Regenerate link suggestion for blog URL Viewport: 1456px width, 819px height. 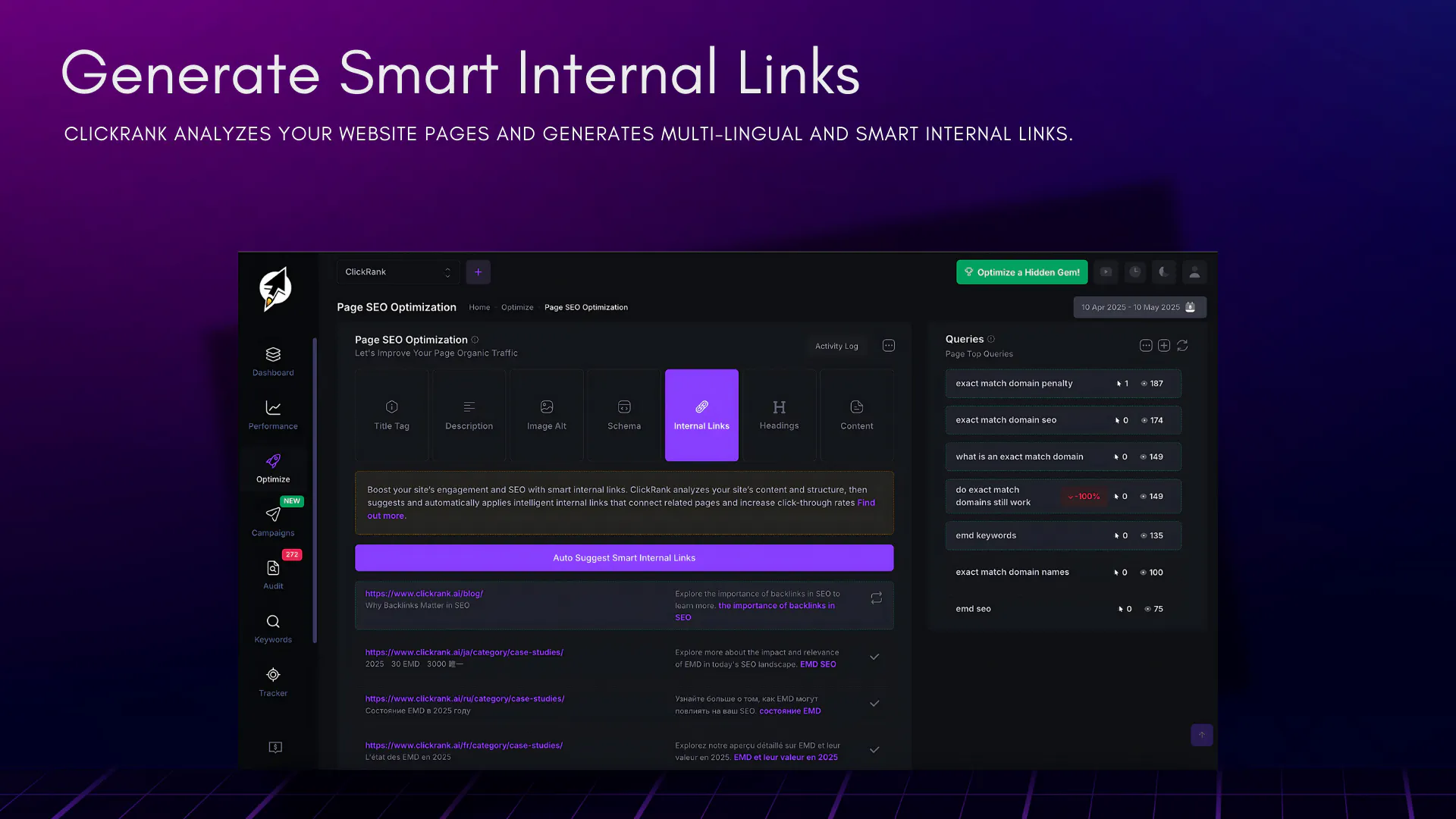877,598
